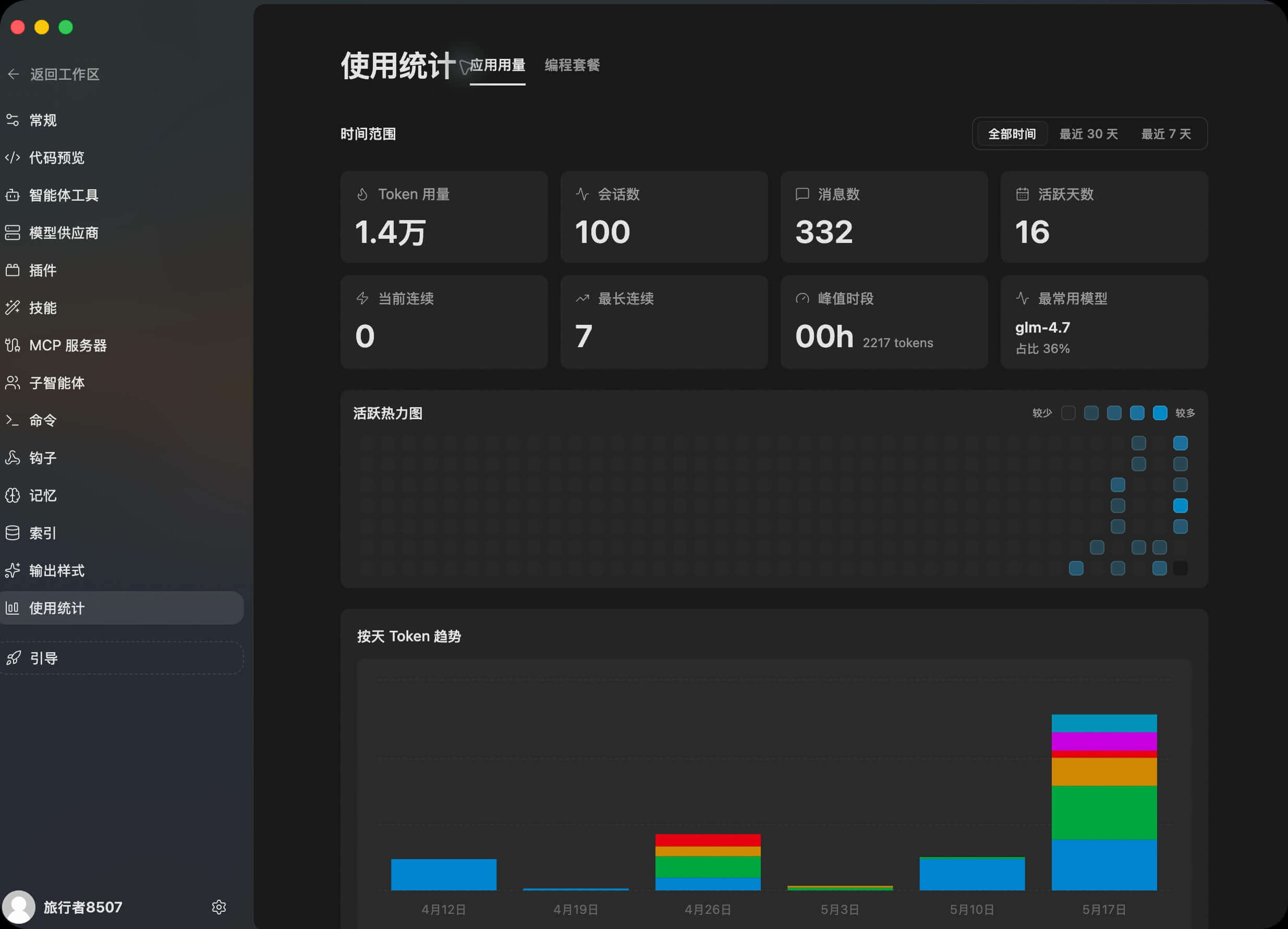Open the 输出样式 sparkle icon
Image resolution: width=1288 pixels, height=929 pixels.
click(13, 570)
